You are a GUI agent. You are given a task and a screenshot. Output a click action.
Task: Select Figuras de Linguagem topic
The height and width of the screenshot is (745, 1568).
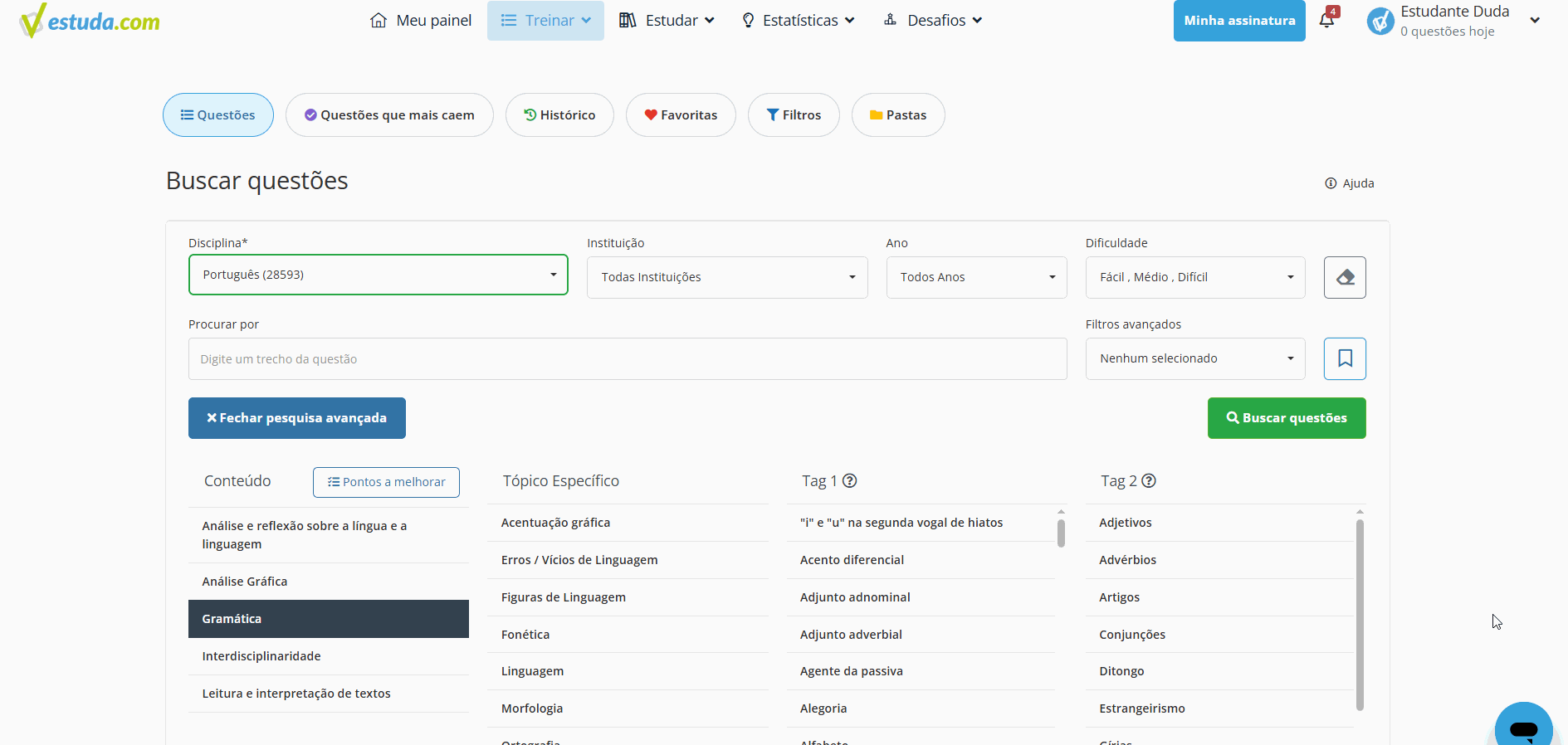564,597
